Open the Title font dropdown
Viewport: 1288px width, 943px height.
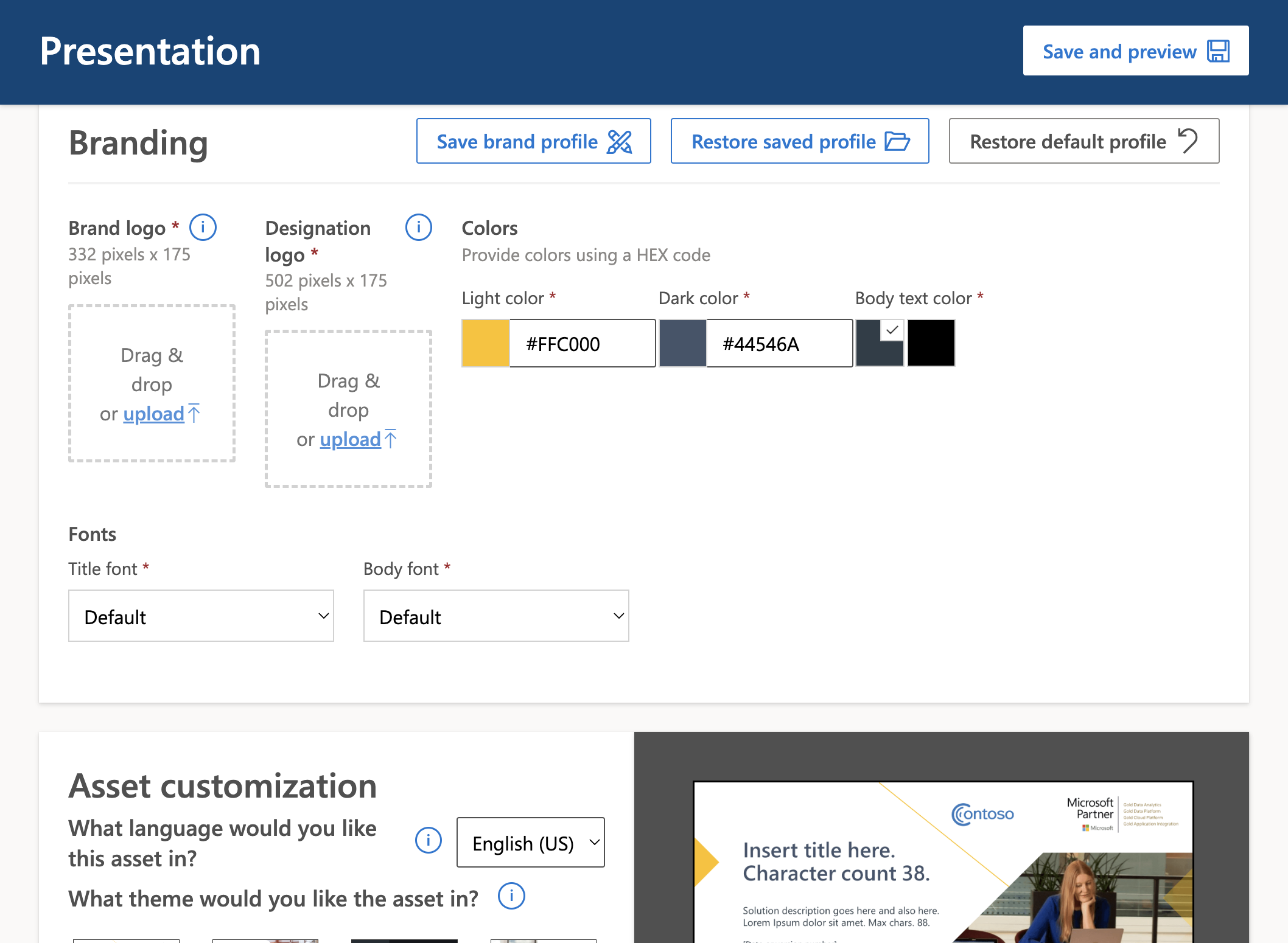click(x=201, y=616)
